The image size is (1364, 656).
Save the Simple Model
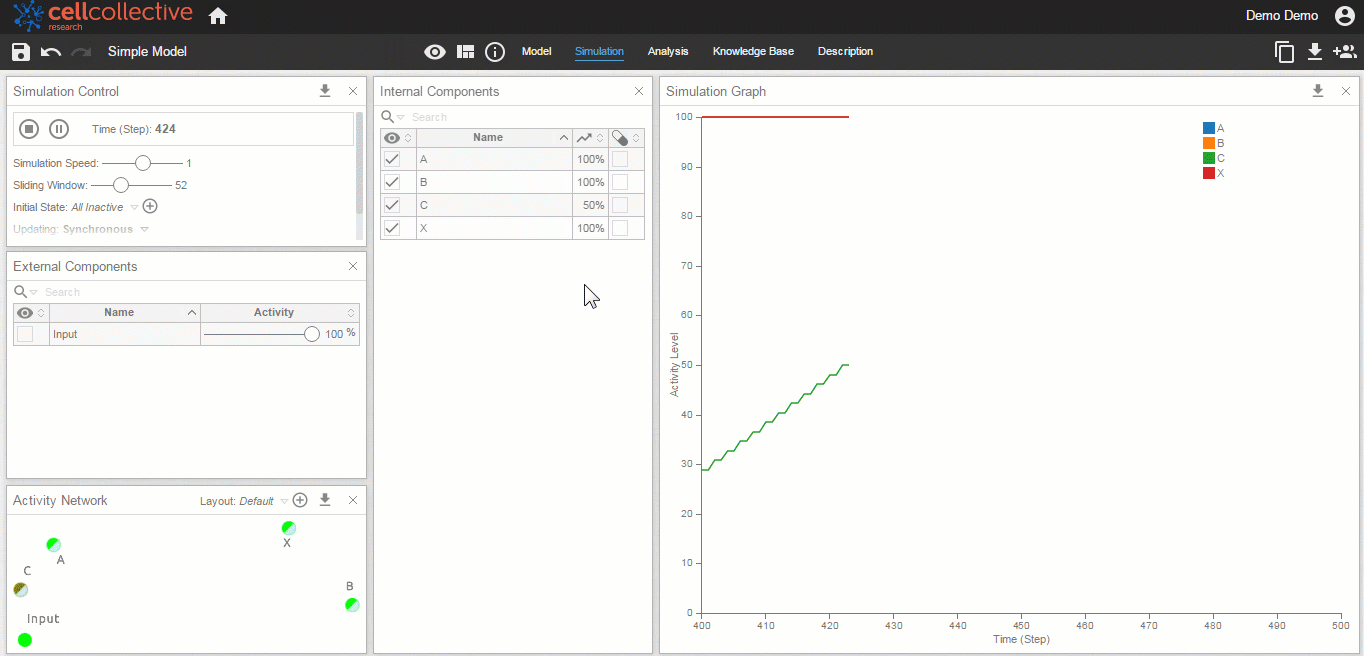coord(21,52)
